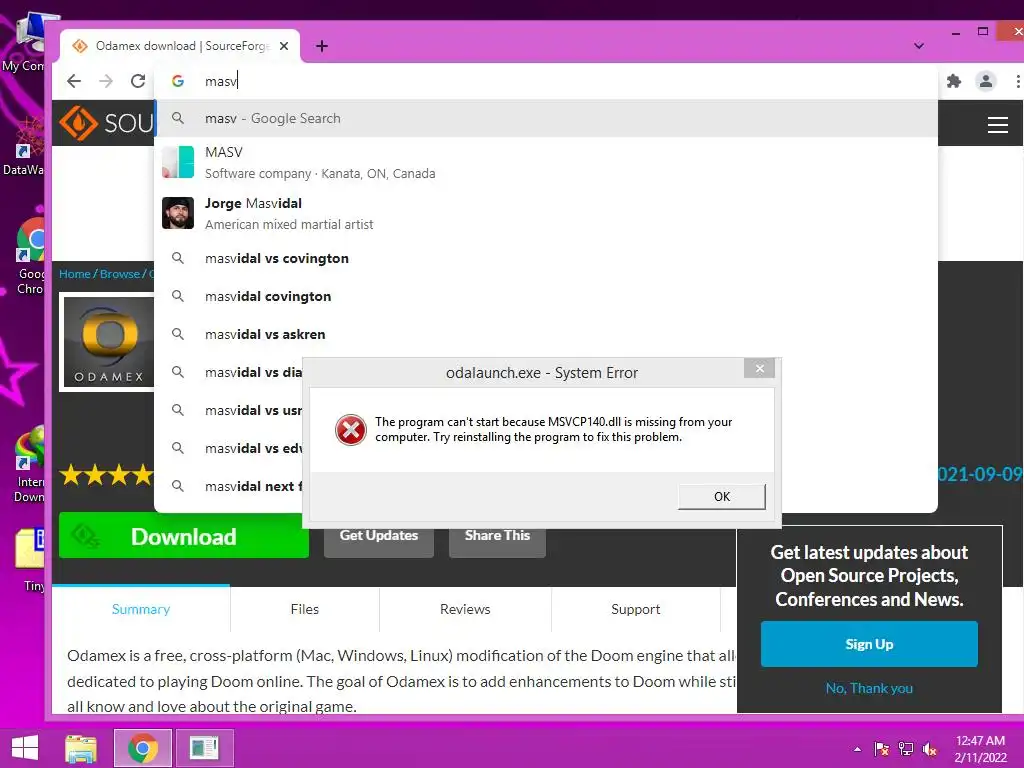Reload the current page
The width and height of the screenshot is (1024, 768).
tap(138, 81)
